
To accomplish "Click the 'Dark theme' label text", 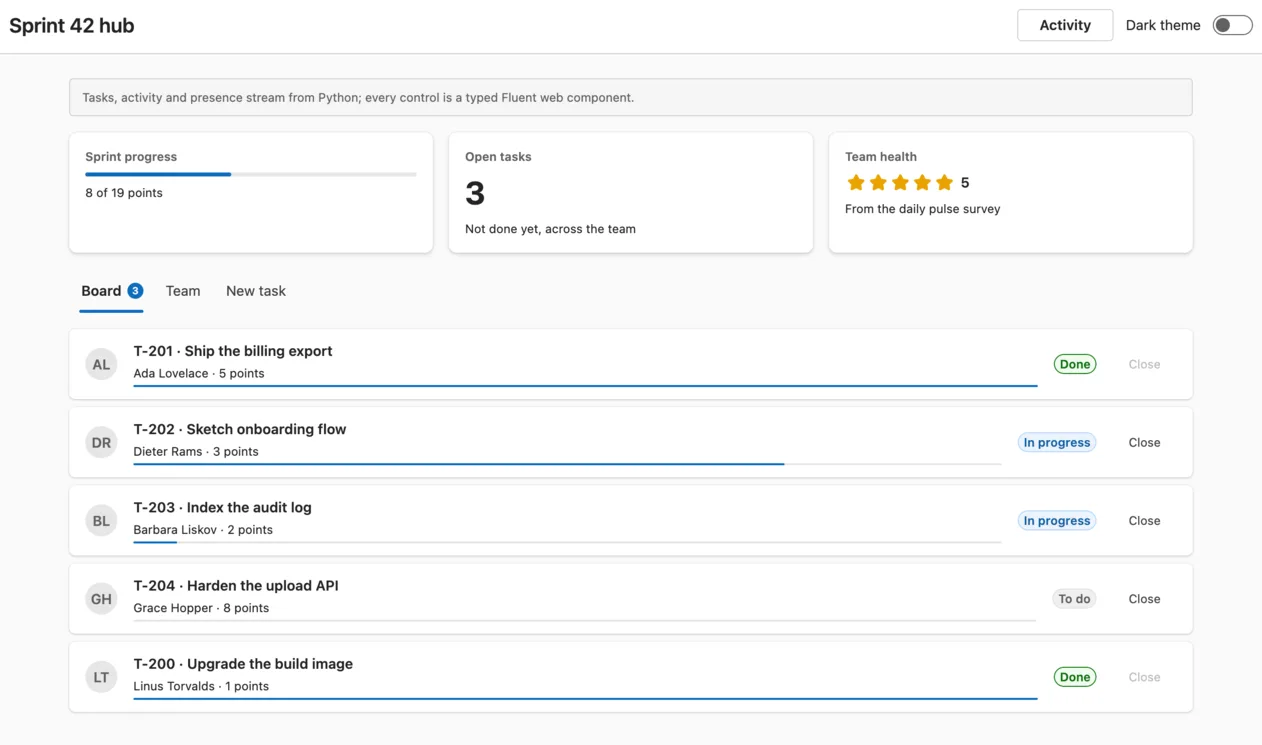I will click(x=1163, y=25).
